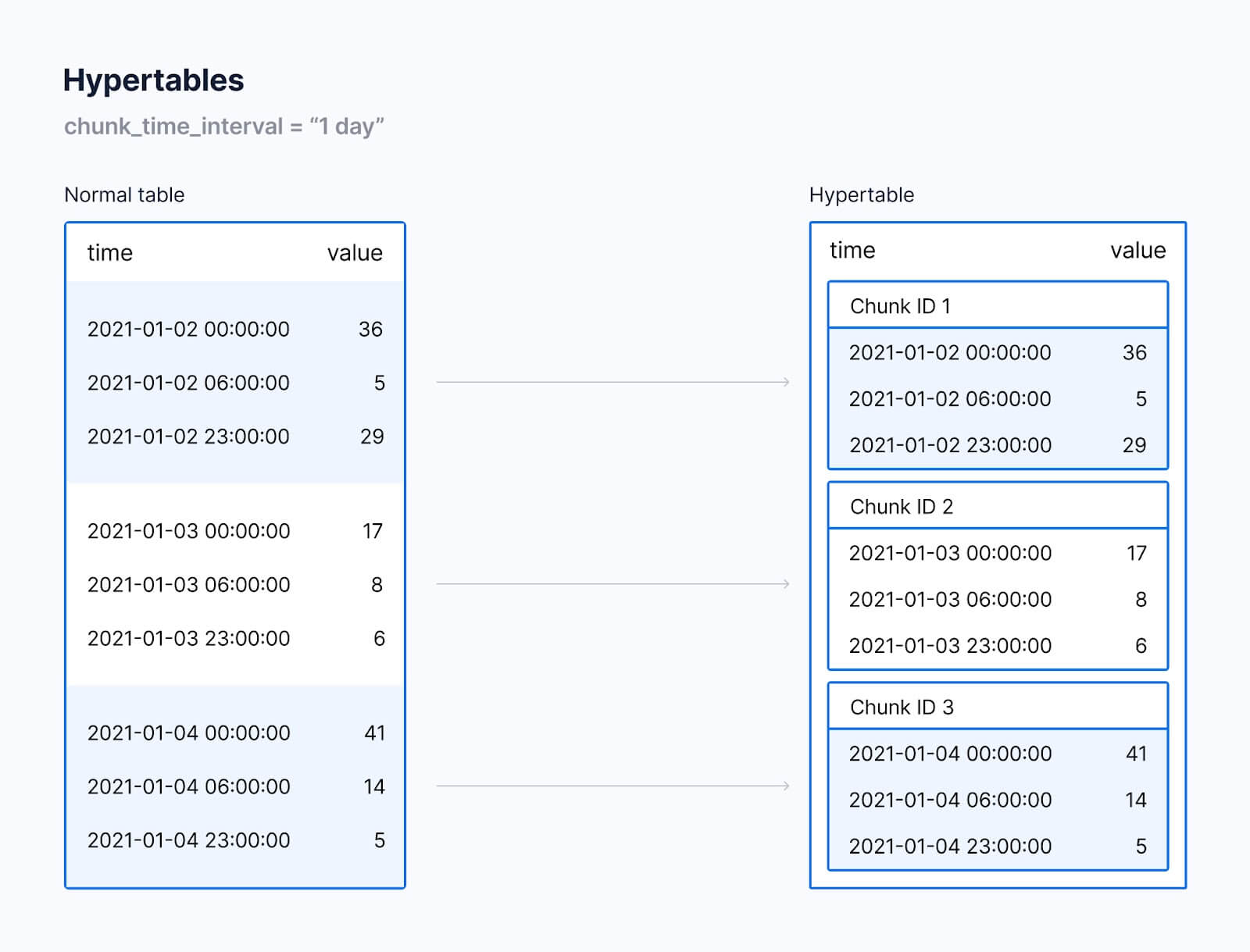Screen dimensions: 1250x952
Task: Select 2021-01-03 06:00:00 timestamp in Chunk ID 2
Action: (950, 600)
